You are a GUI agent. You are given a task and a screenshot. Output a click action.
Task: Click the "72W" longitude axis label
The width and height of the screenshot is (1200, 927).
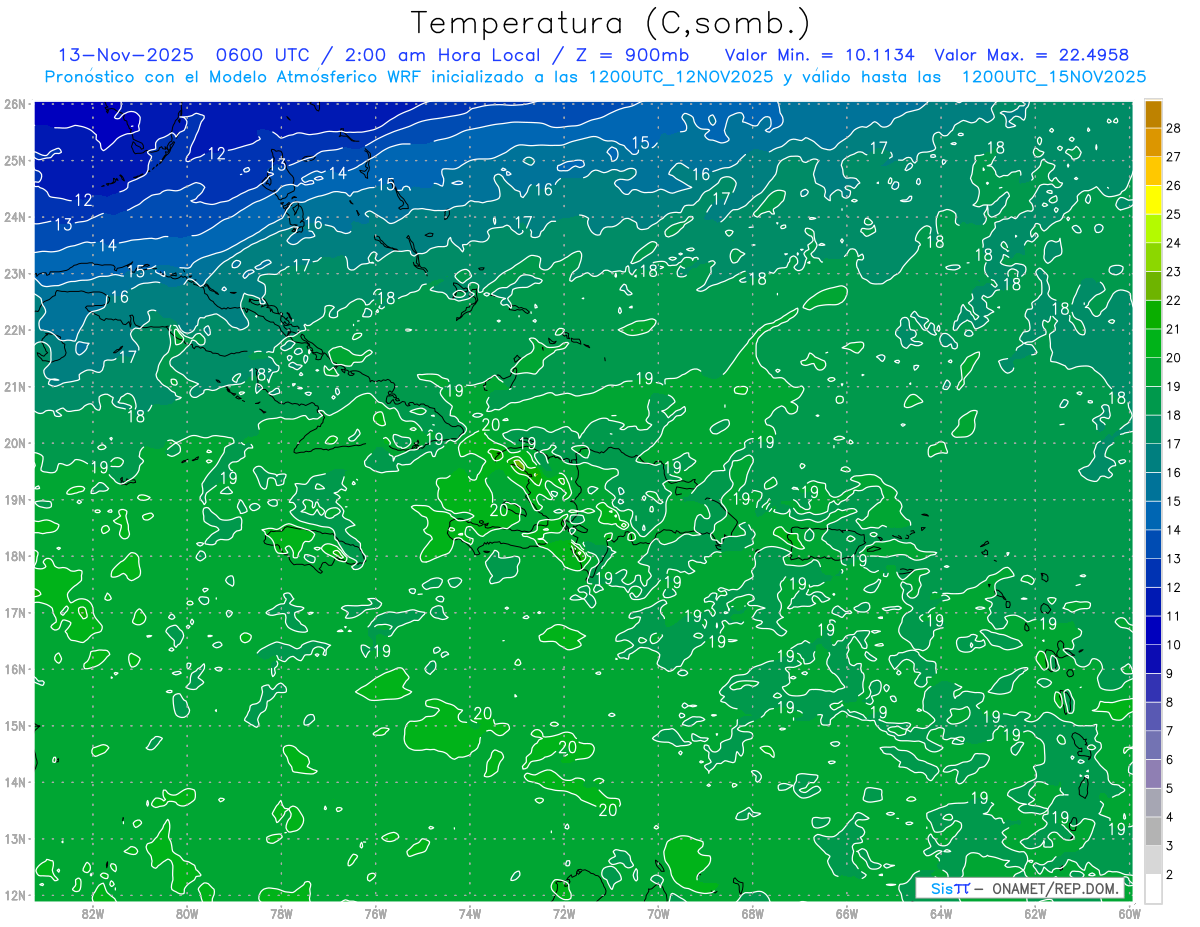(x=564, y=913)
